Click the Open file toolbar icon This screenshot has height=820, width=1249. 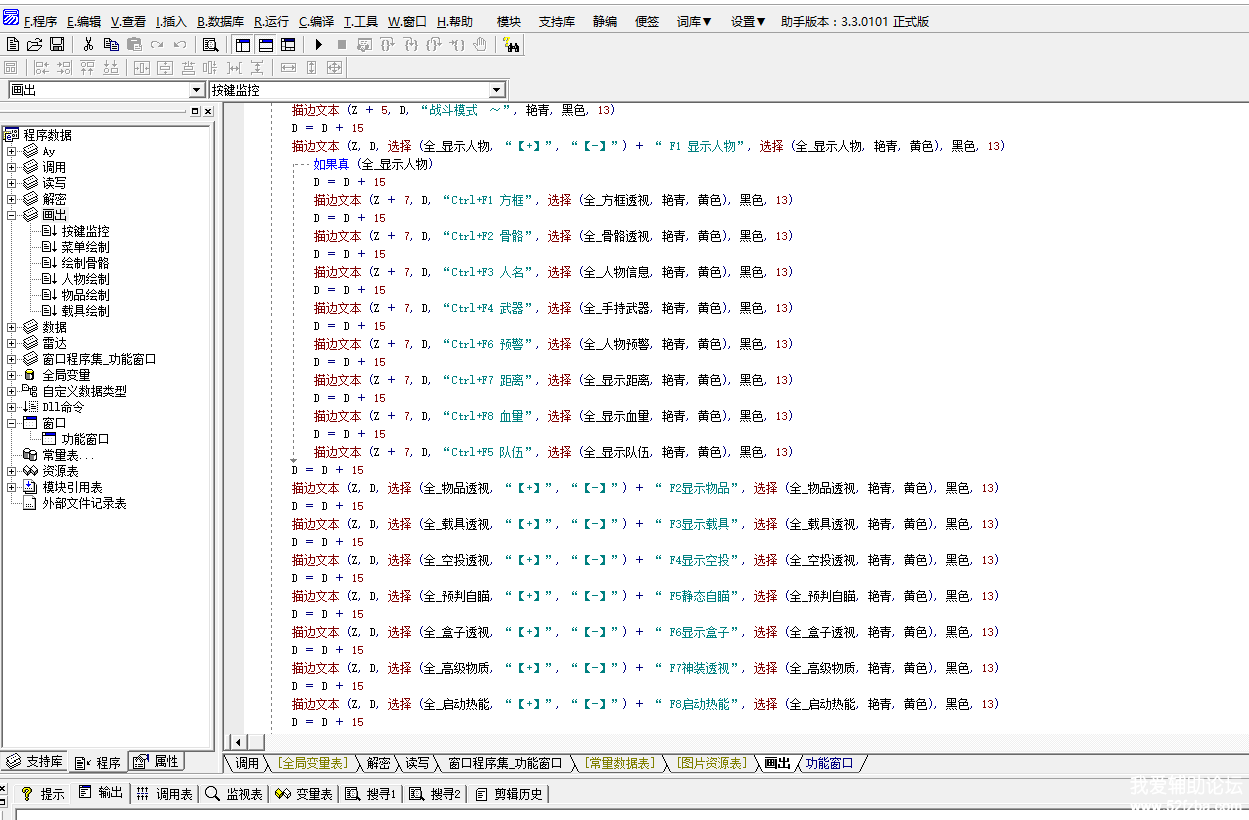[35, 44]
